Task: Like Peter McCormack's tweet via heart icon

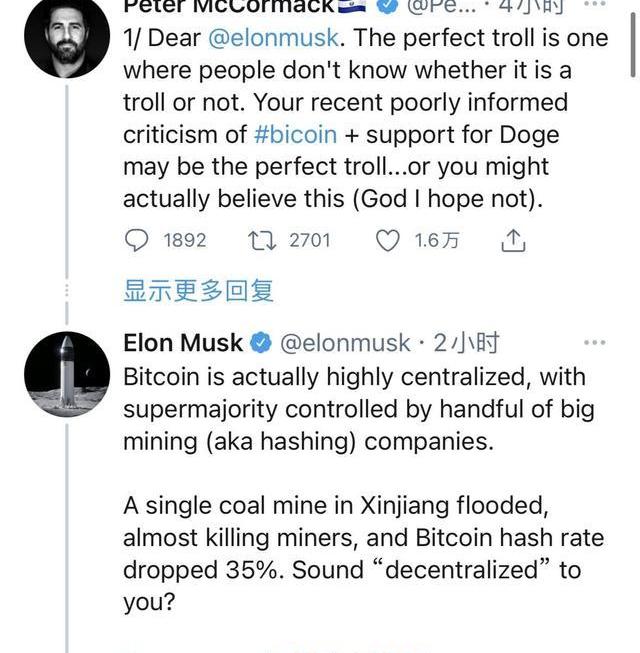Action: click(x=387, y=240)
